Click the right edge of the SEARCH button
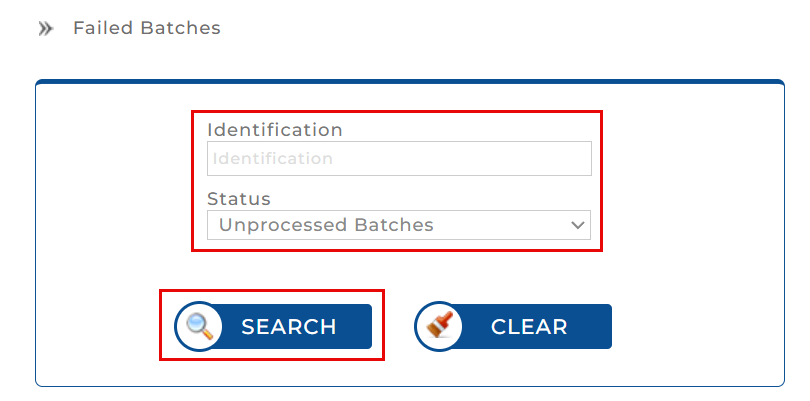Screen dimensions: 810x401 365,327
